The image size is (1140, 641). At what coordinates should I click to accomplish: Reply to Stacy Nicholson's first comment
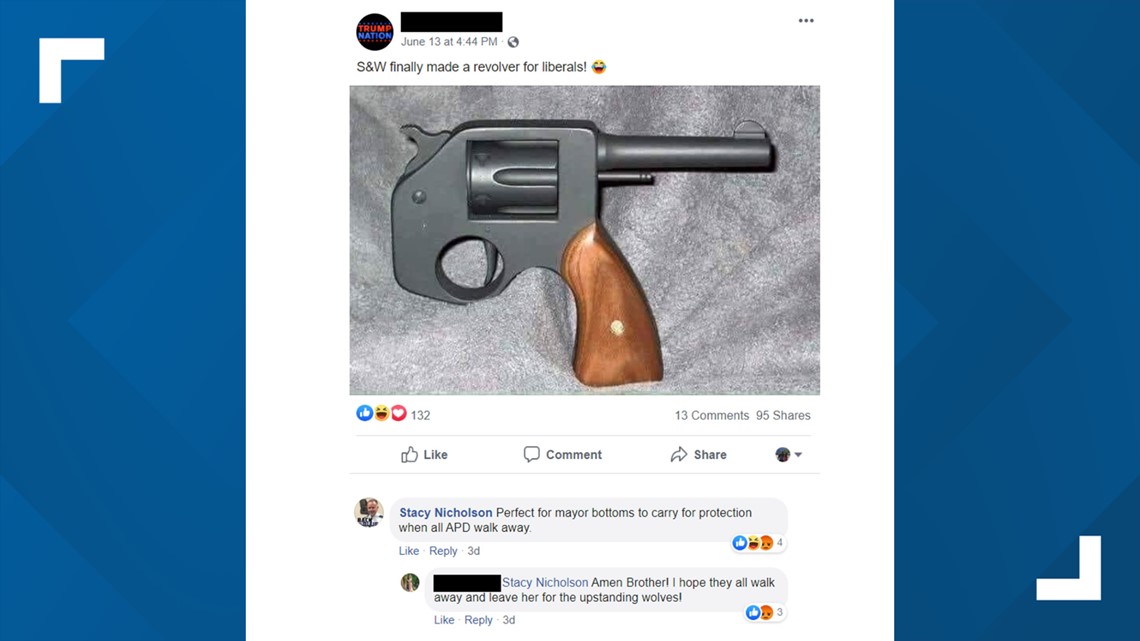tap(443, 551)
